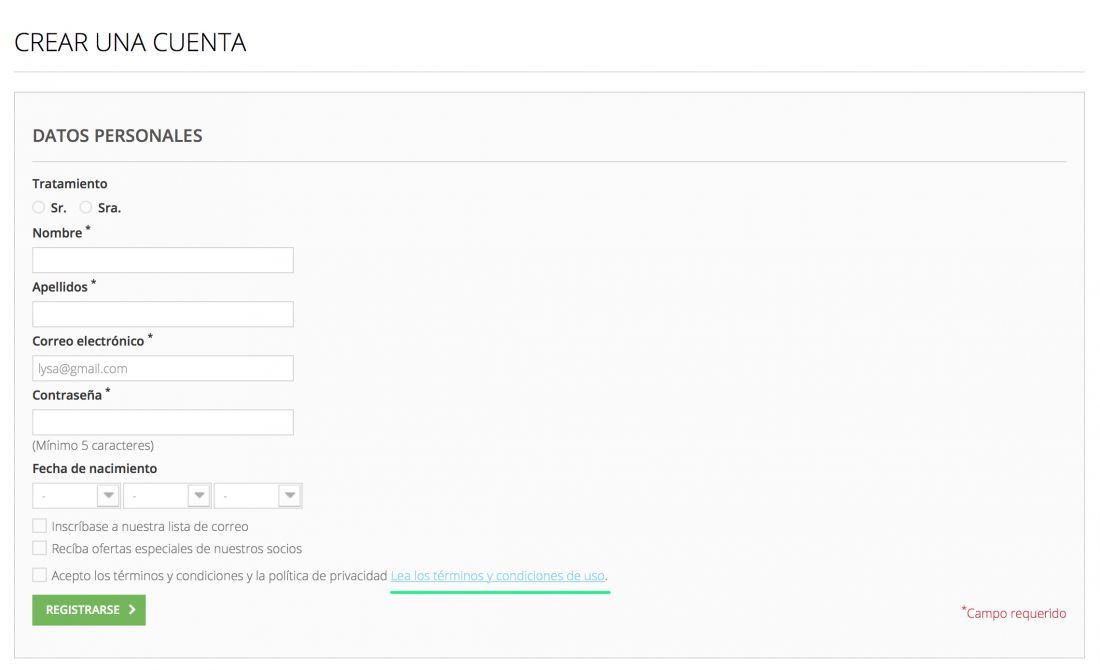Select the Sr. radio button
Viewport: 1100px width, 670px height.
tap(39, 207)
